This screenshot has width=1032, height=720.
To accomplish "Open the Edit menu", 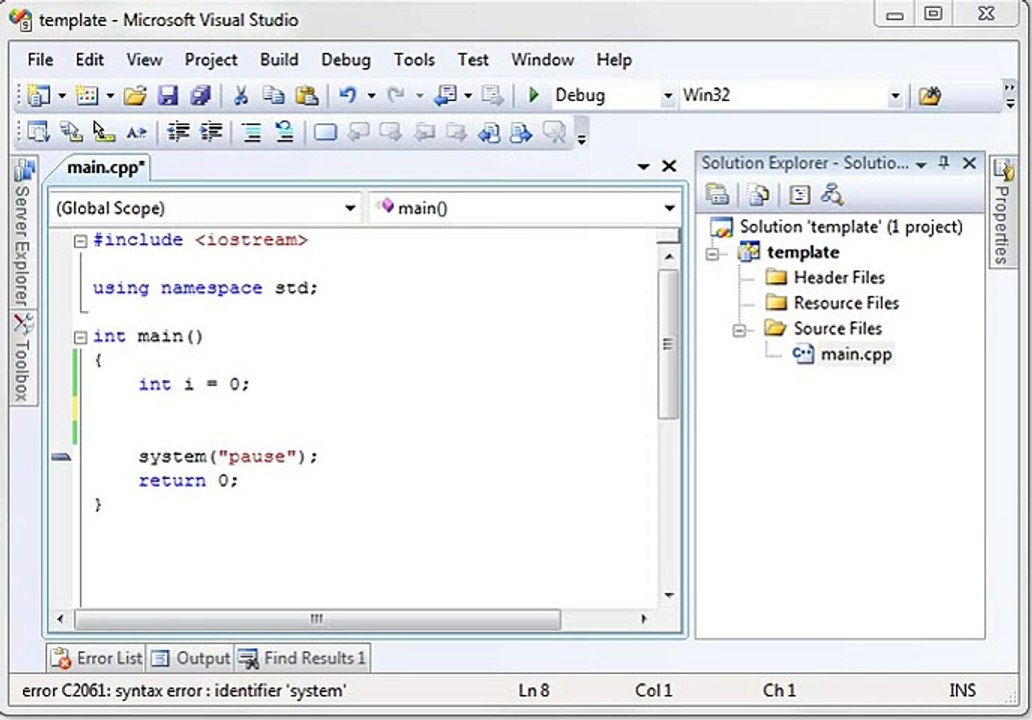I will point(90,60).
